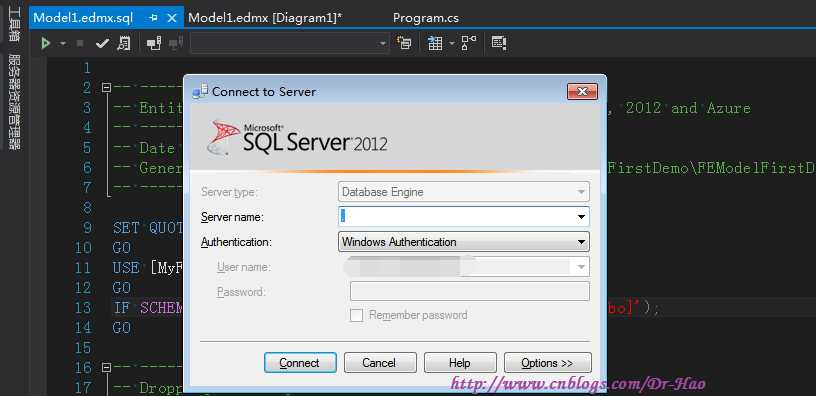This screenshot has width=816, height=396.
Task: Close the Connect to Server dialog
Action: point(582,92)
